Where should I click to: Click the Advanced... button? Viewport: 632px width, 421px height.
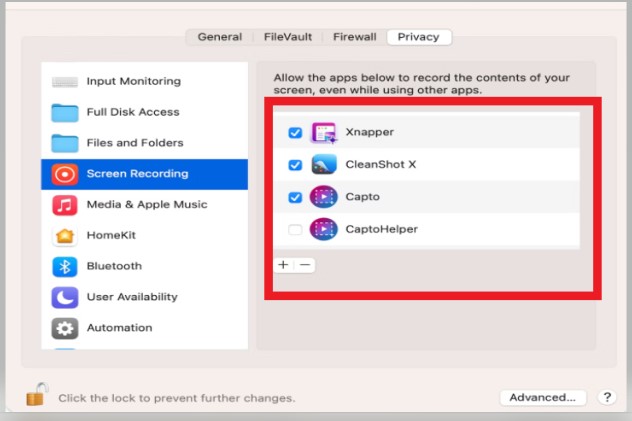[543, 398]
